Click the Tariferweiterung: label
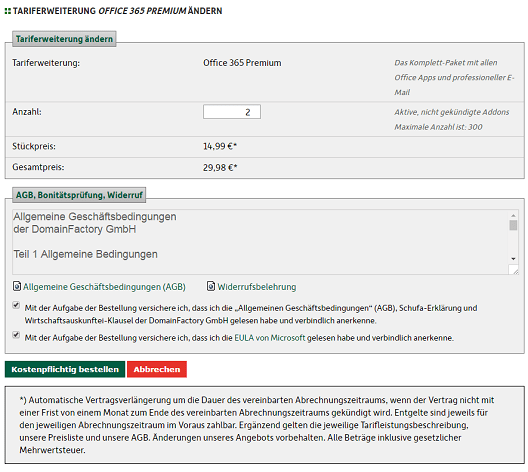Image resolution: width=528 pixels, height=472 pixels. (x=46, y=63)
